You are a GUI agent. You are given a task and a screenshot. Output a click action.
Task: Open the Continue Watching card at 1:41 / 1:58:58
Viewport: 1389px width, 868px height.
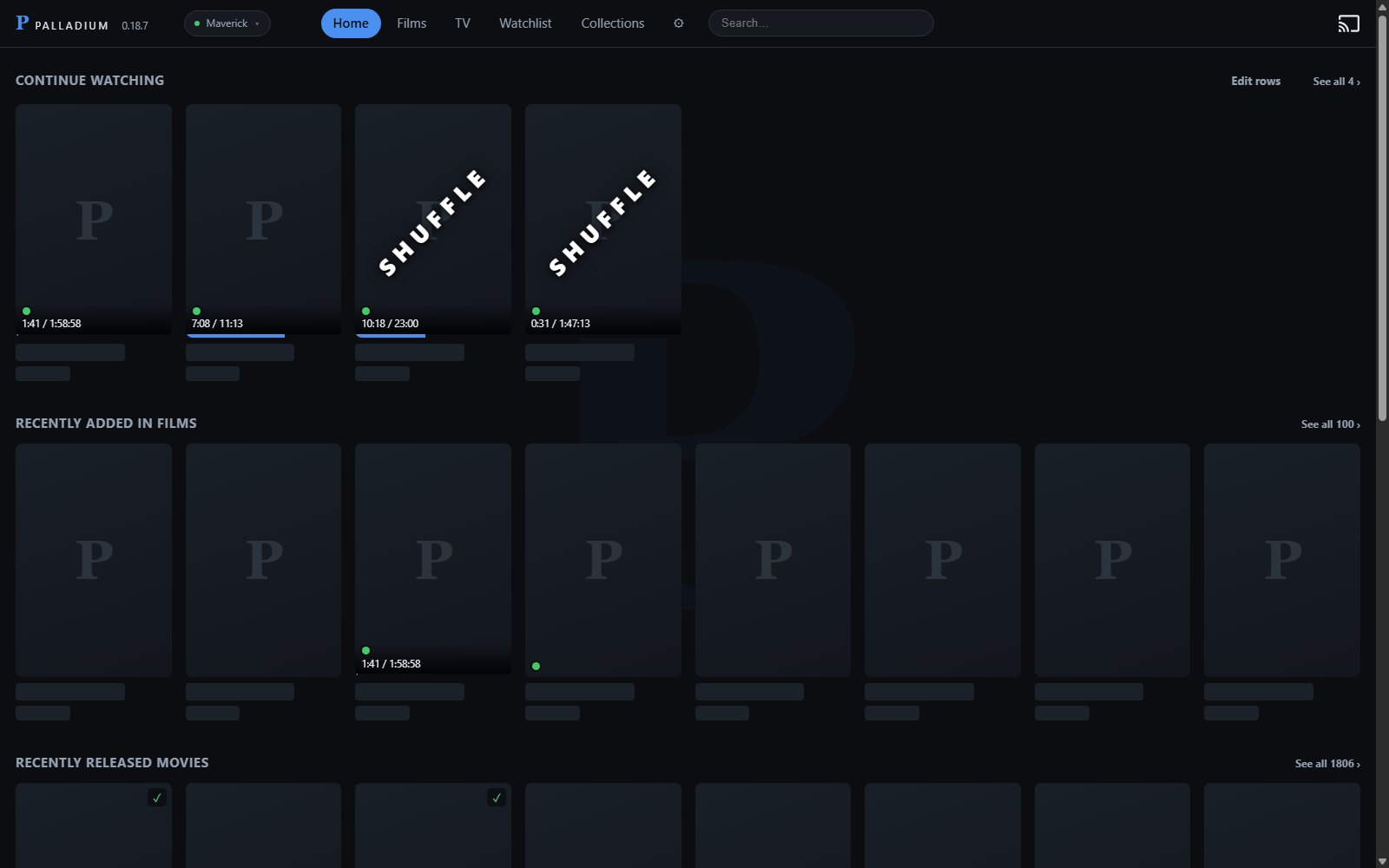point(94,220)
